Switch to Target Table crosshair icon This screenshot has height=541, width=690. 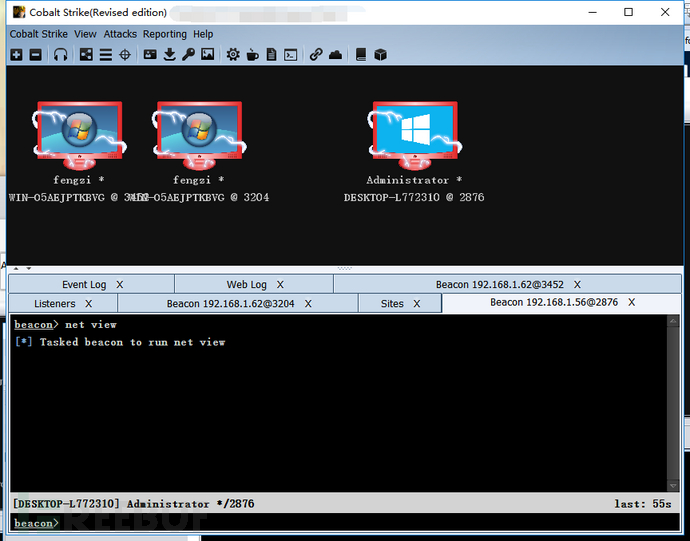125,55
